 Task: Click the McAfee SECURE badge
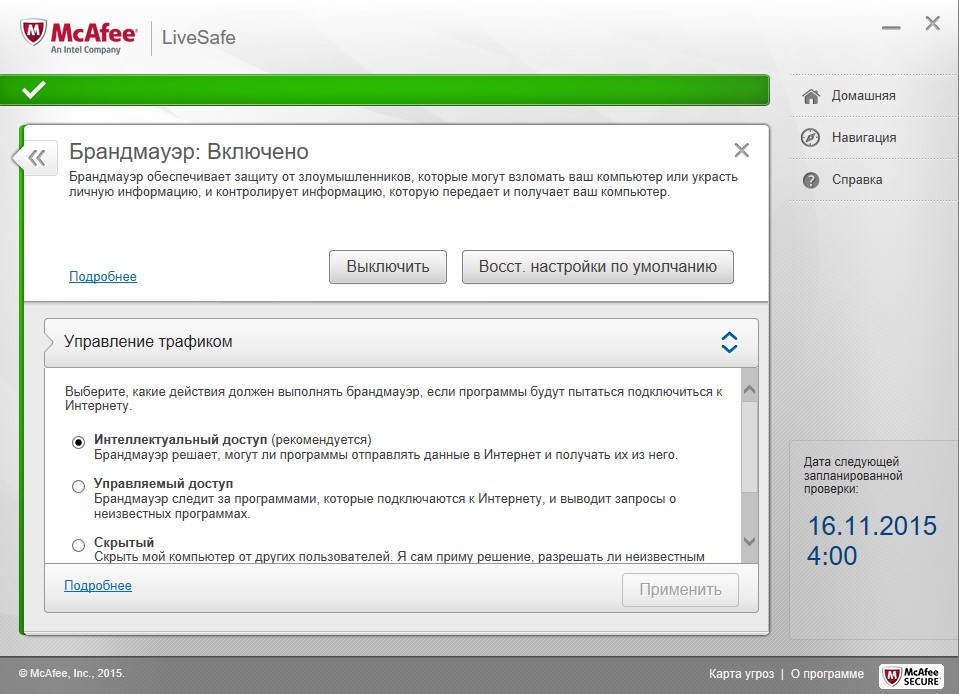pyautogui.click(x=911, y=676)
